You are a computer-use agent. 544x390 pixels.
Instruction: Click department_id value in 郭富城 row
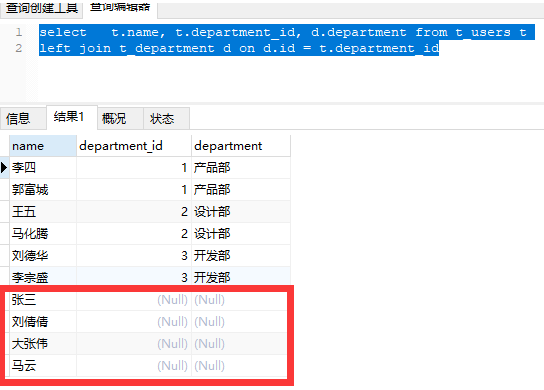[x=134, y=190]
